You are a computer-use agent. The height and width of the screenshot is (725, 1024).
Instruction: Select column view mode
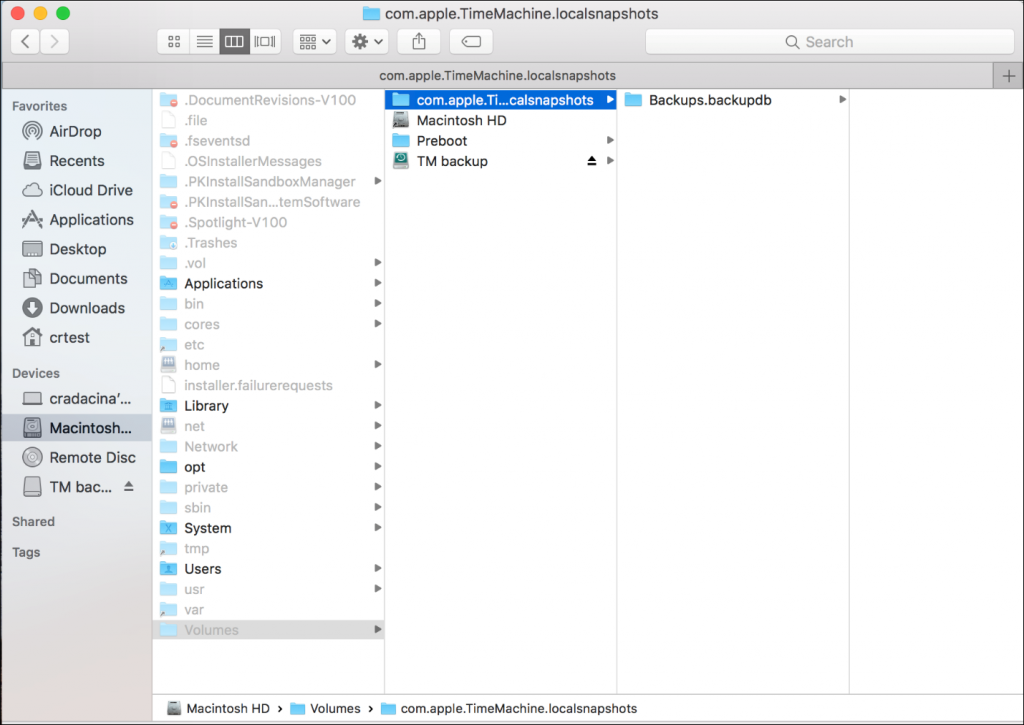coord(234,42)
